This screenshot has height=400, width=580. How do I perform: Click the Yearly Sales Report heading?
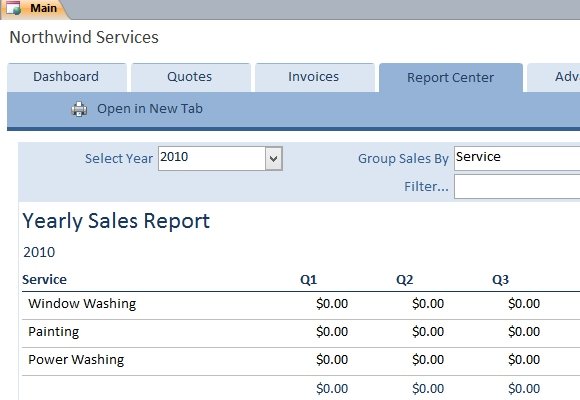tap(116, 221)
